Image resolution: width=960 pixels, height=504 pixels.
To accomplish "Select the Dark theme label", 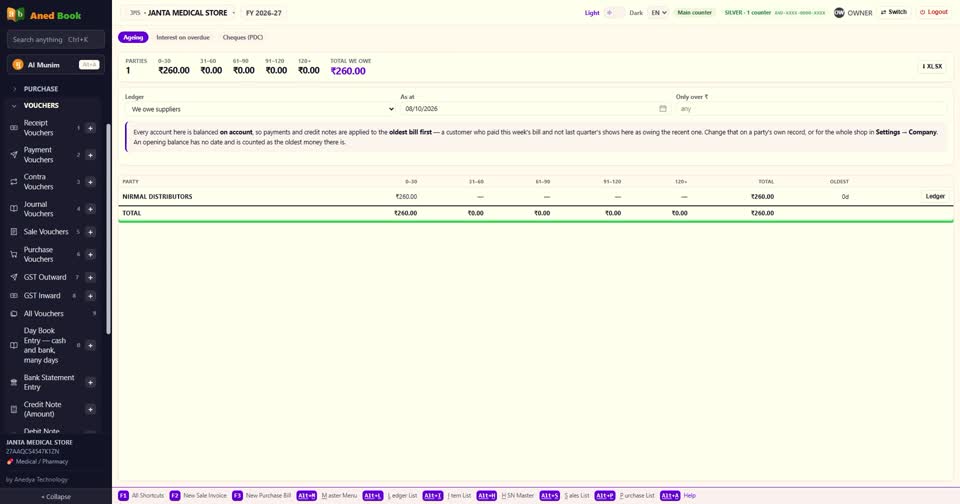I will [636, 13].
